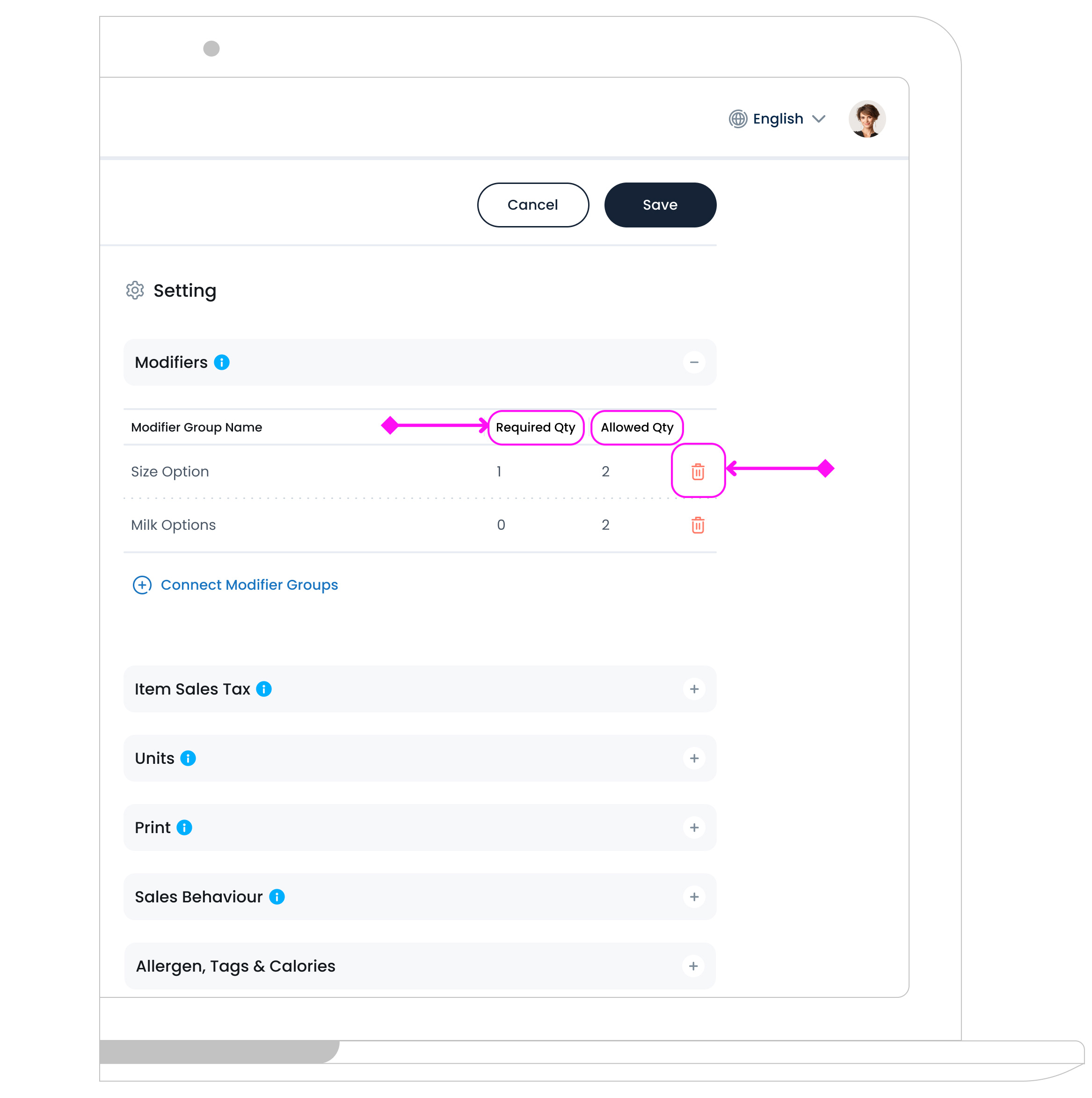Expand the Units section
1092x1098 pixels.
coord(694,758)
